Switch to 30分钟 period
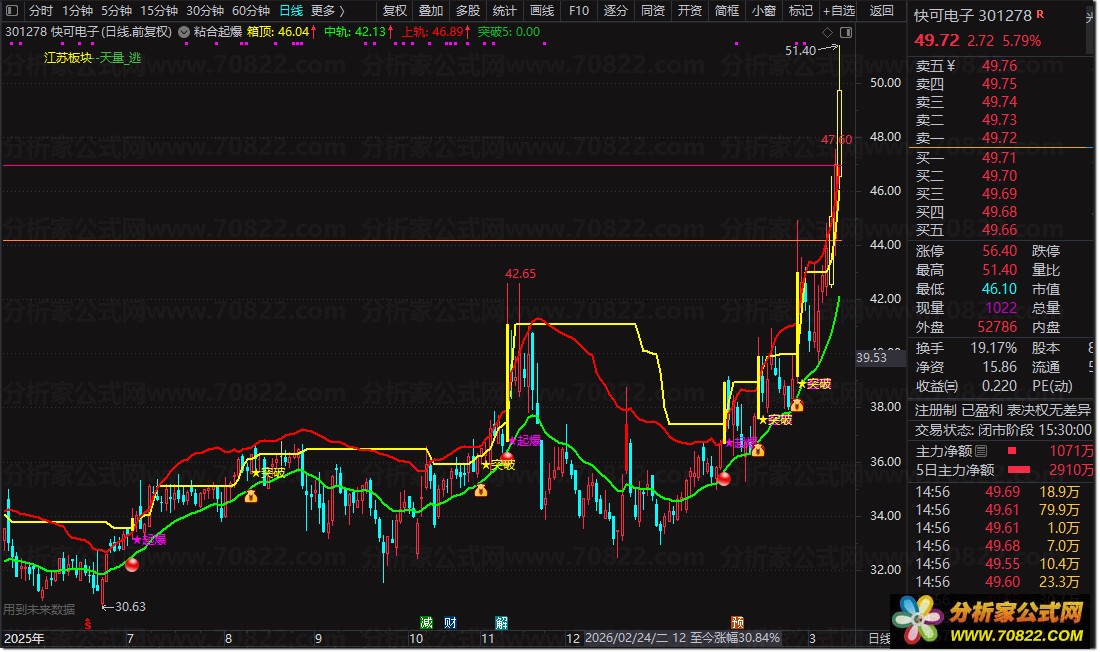This screenshot has height=652, width=1100. (205, 11)
